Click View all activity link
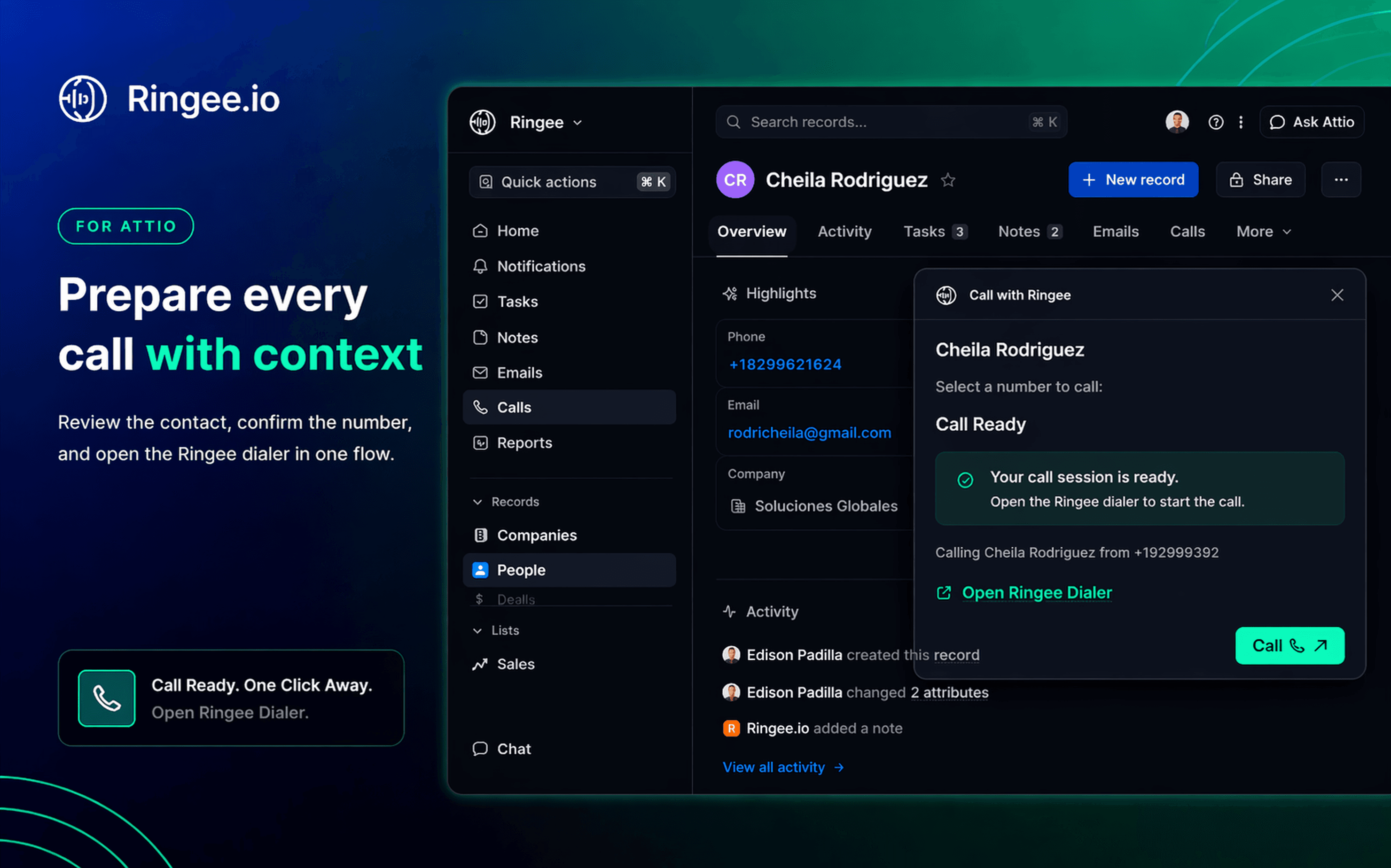This screenshot has width=1391, height=868. click(x=783, y=767)
